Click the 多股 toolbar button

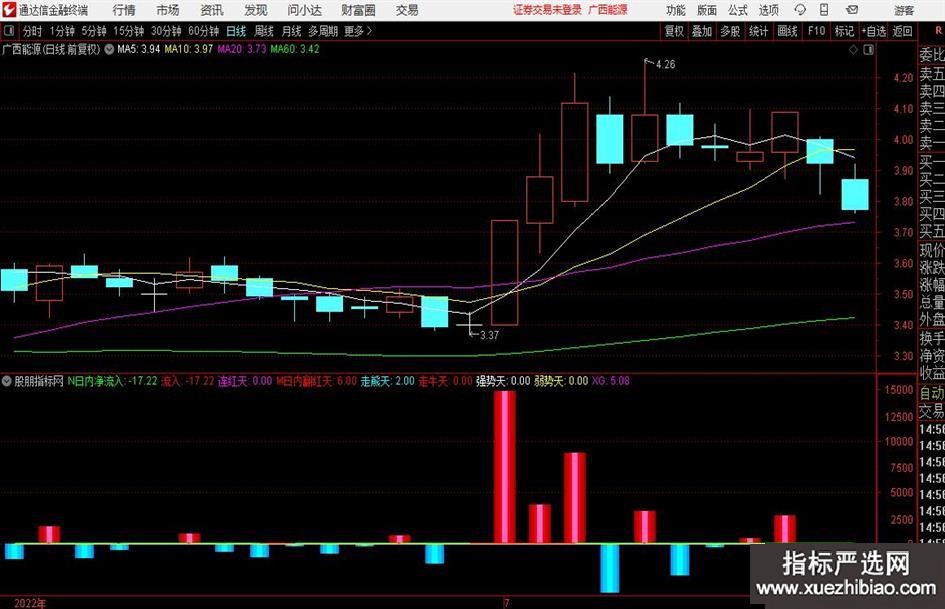click(x=730, y=31)
